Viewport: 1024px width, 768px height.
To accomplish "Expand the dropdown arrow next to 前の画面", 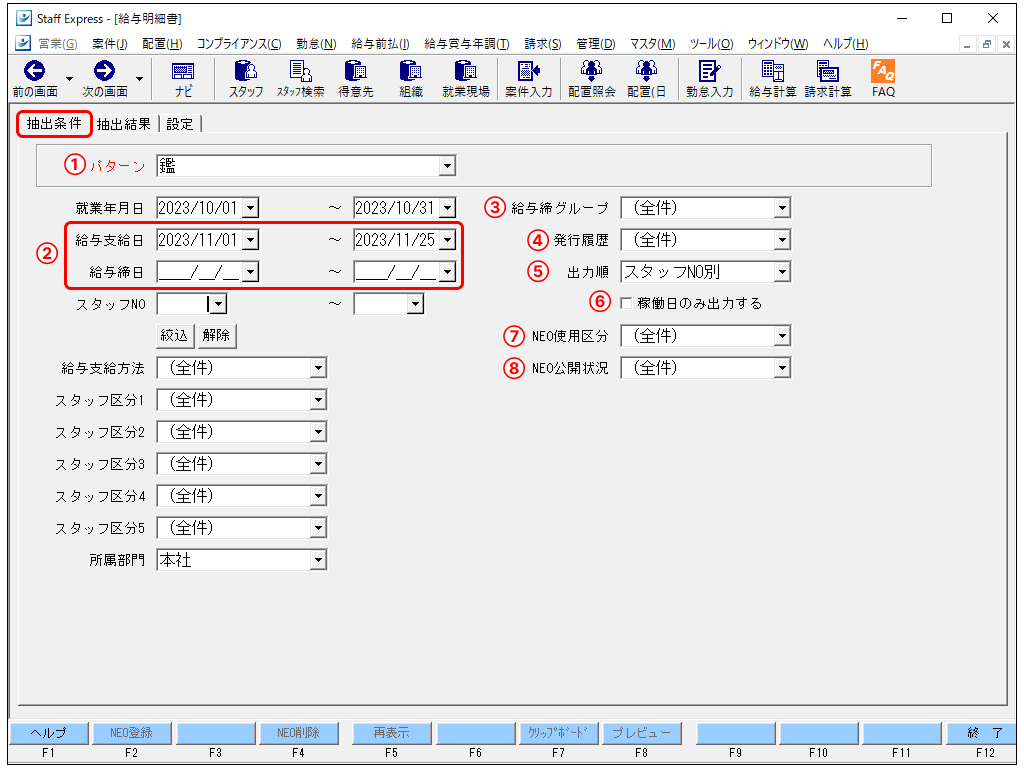I will pos(69,79).
